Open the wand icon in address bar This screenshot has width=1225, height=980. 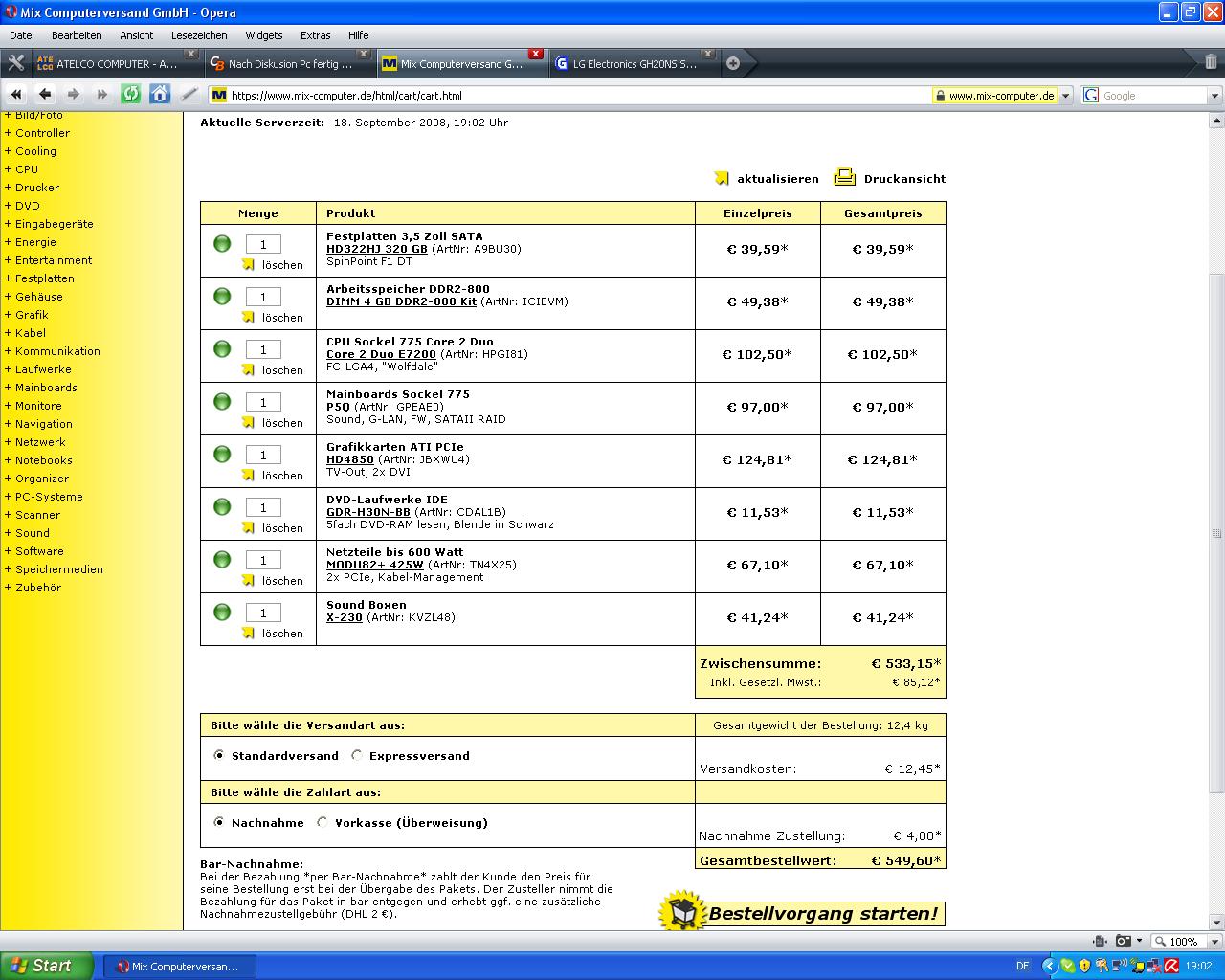189,94
